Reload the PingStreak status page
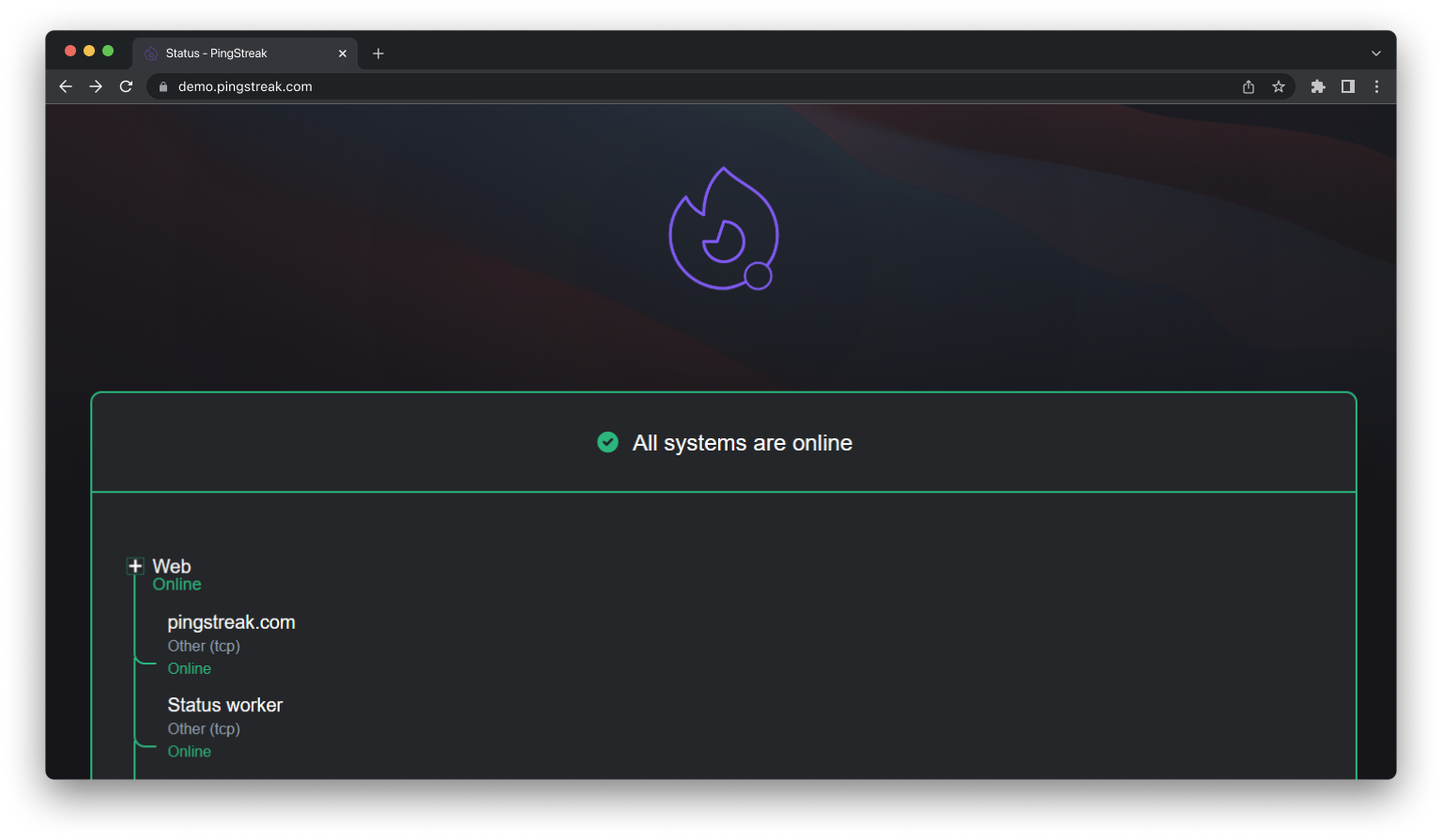The height and width of the screenshot is (840, 1442). tap(126, 86)
